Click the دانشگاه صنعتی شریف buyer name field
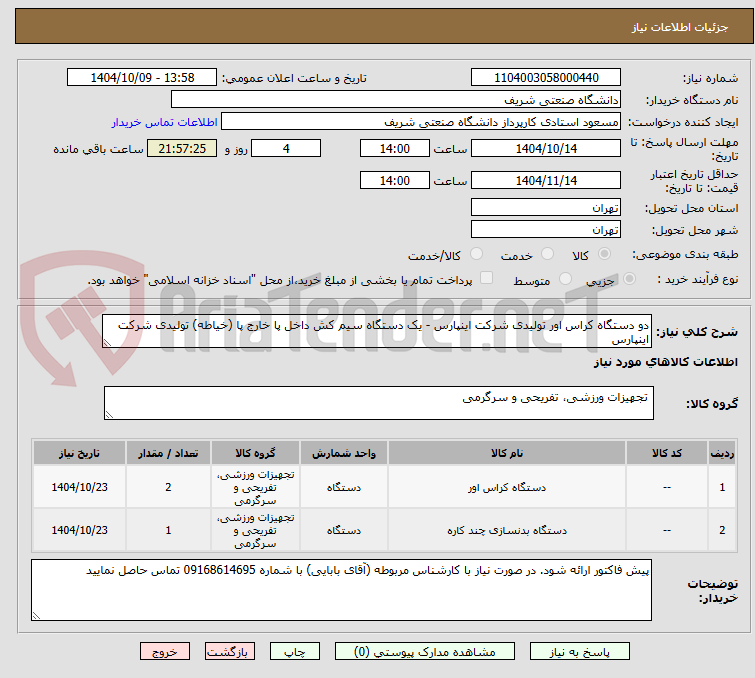Screen dimensions: 755x678 coord(395,100)
